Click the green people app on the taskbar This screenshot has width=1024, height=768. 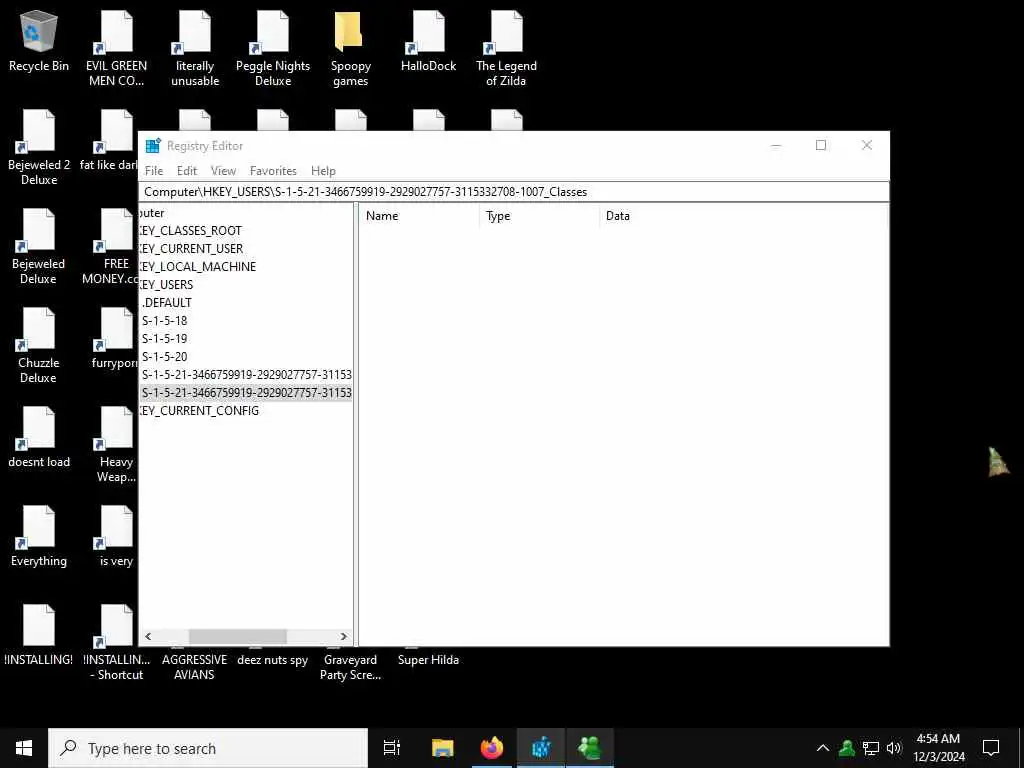[590, 748]
